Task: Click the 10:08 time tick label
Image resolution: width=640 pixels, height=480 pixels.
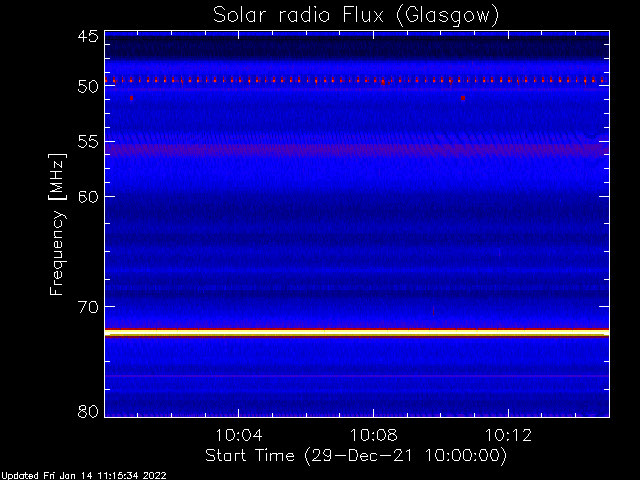Action: (373, 435)
